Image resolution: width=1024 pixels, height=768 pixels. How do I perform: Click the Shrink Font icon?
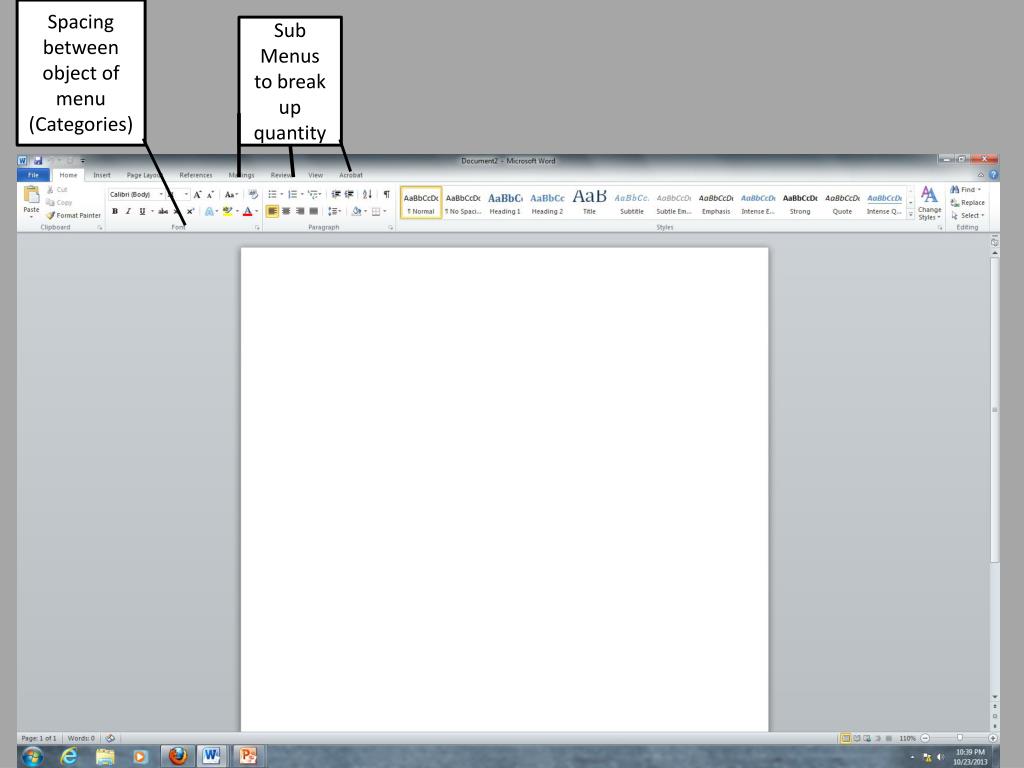[210, 195]
